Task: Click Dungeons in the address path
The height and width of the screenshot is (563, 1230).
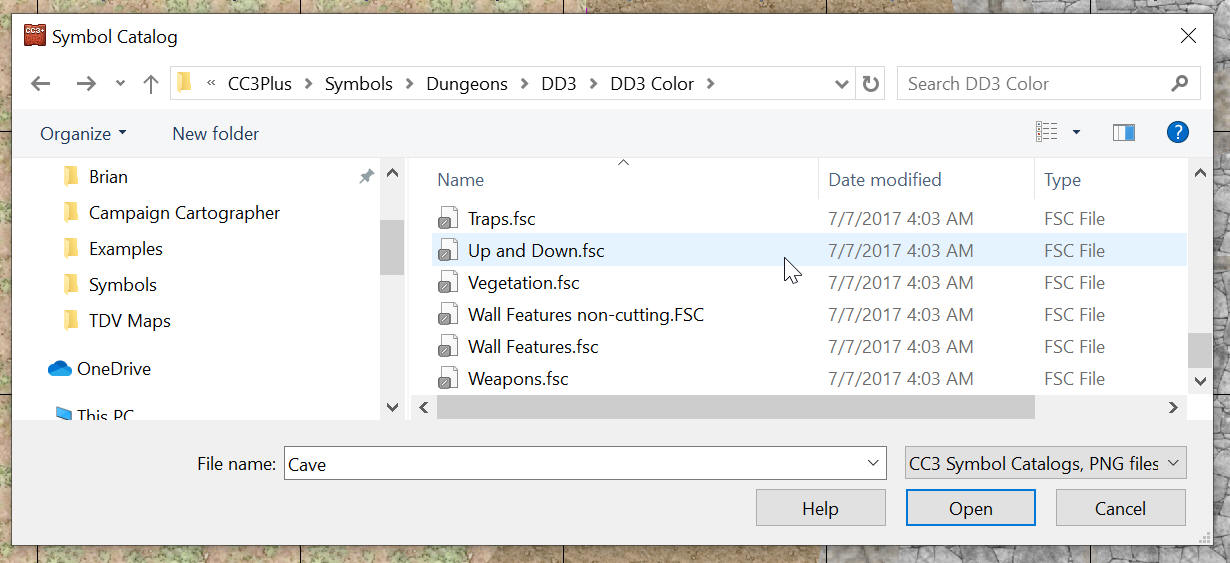Action: point(467,84)
